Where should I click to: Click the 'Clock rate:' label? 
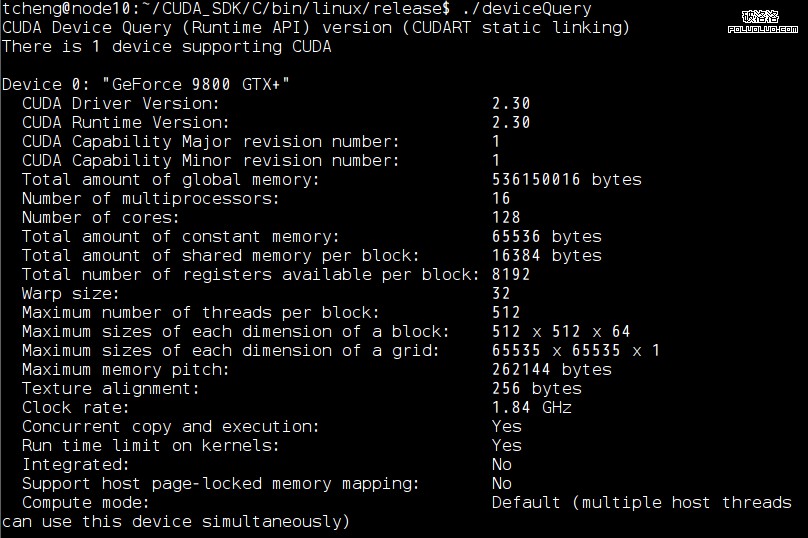pos(75,408)
